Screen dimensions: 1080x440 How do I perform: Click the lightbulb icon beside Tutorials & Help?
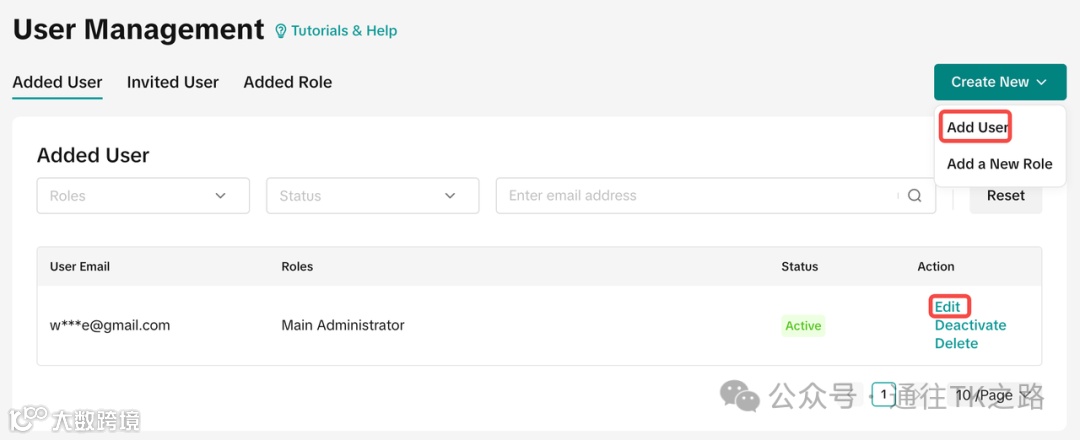tap(281, 31)
